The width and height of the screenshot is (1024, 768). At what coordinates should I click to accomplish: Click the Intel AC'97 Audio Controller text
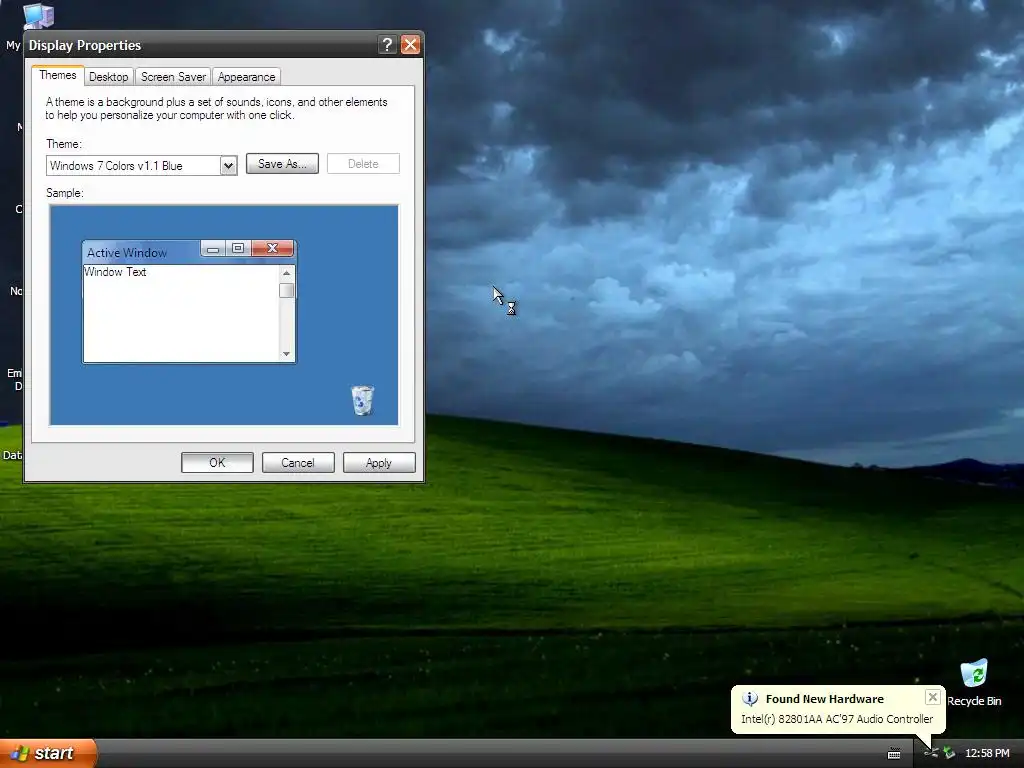coord(837,718)
